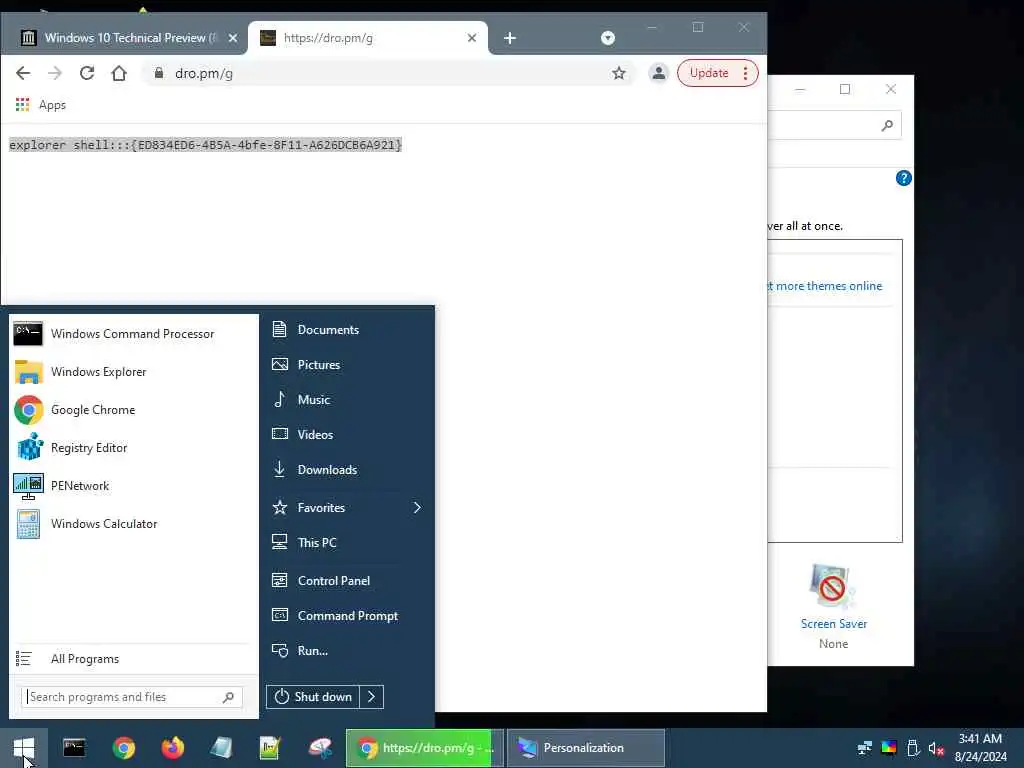Open the green notepad taskbar icon
This screenshot has width=1024, height=768.
270,748
